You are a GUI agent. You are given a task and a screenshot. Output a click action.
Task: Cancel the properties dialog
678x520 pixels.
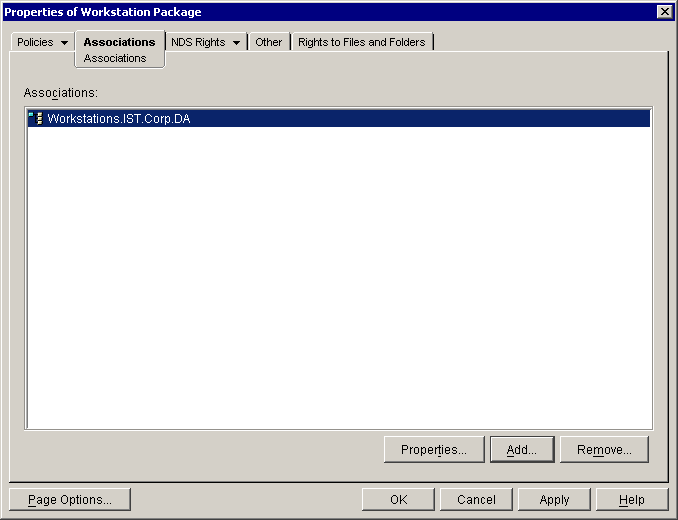click(476, 500)
